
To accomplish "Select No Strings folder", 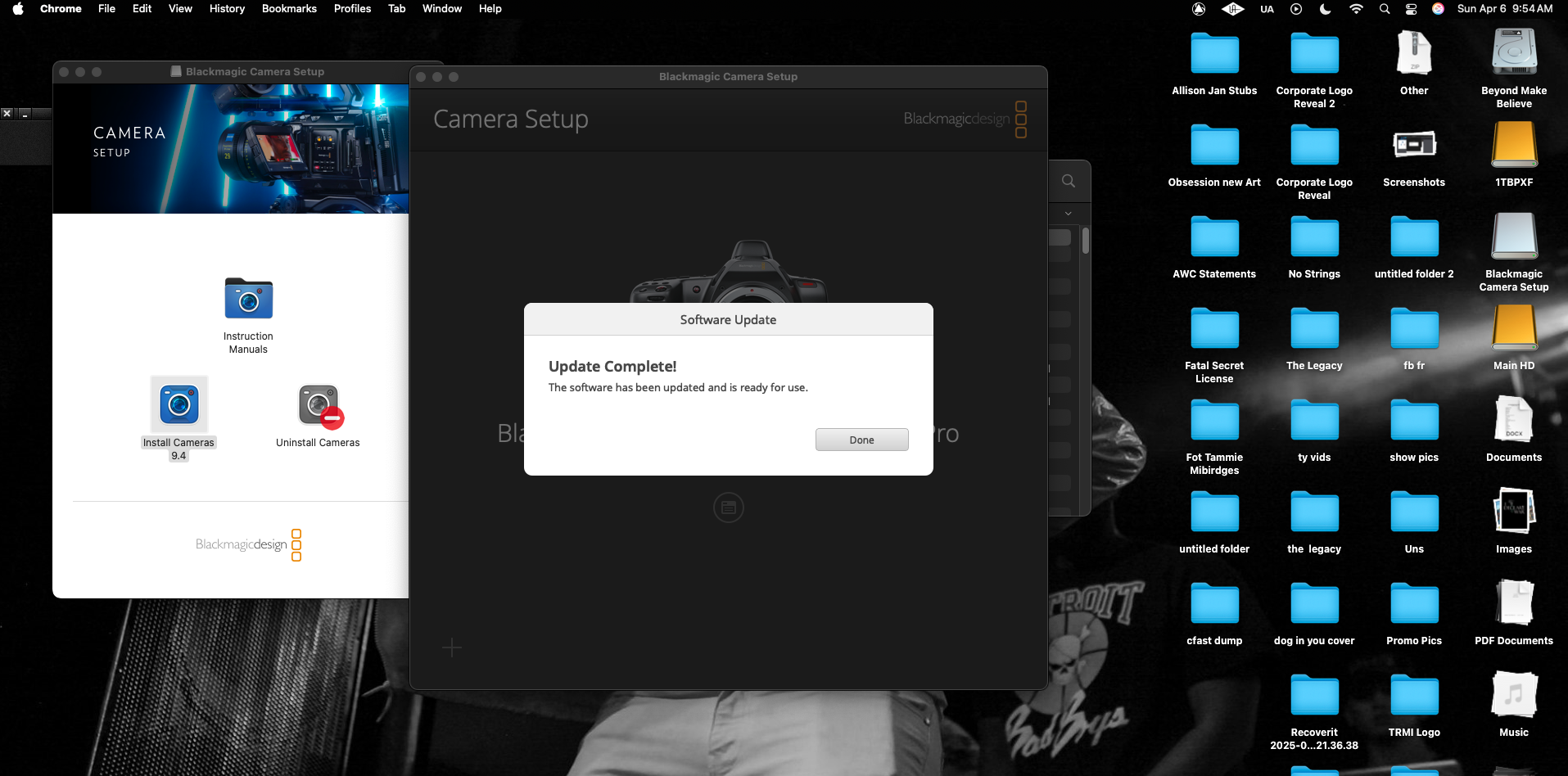I will pos(1314,237).
